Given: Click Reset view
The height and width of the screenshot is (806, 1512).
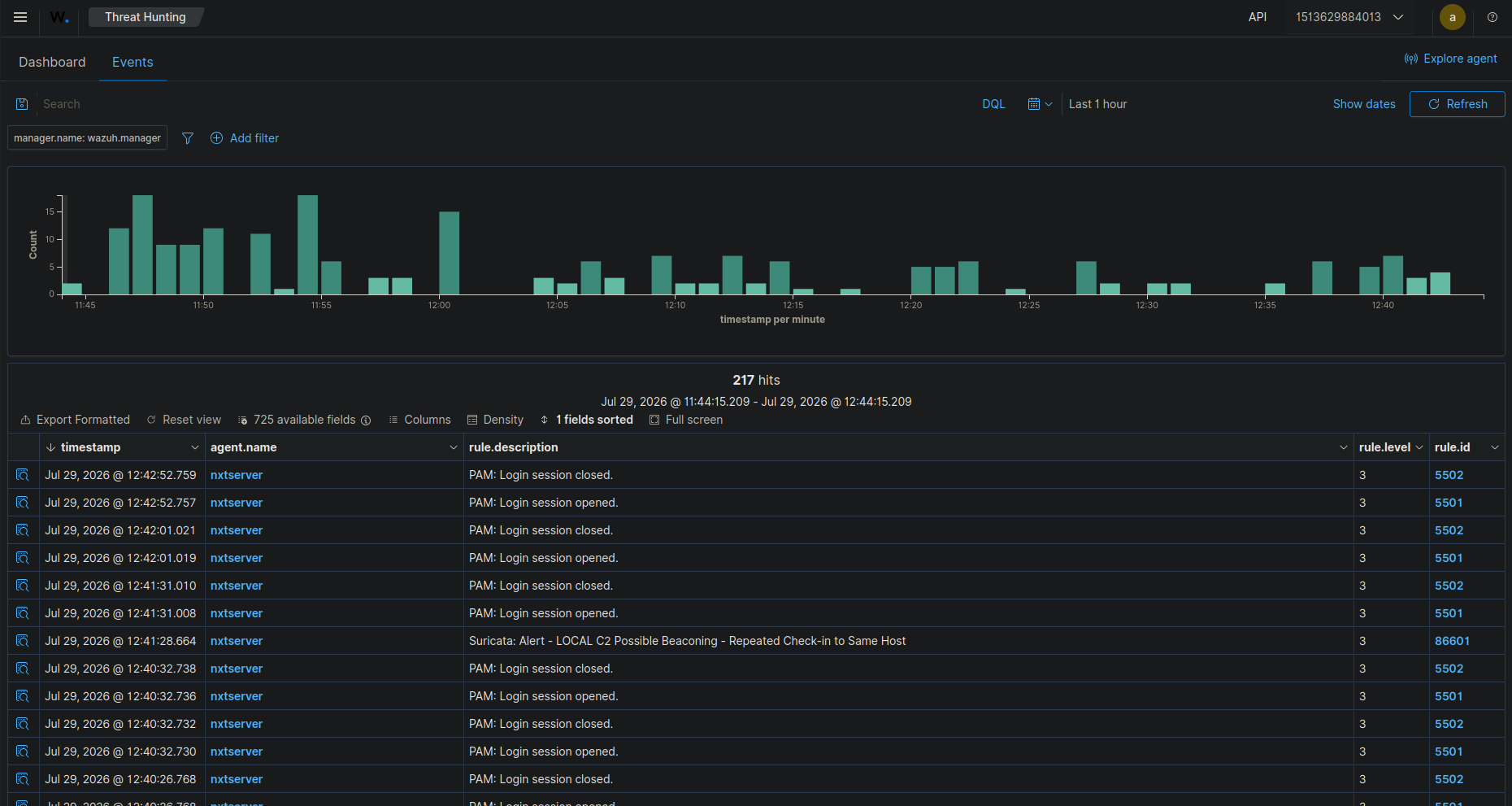Looking at the screenshot, I should click(x=184, y=420).
